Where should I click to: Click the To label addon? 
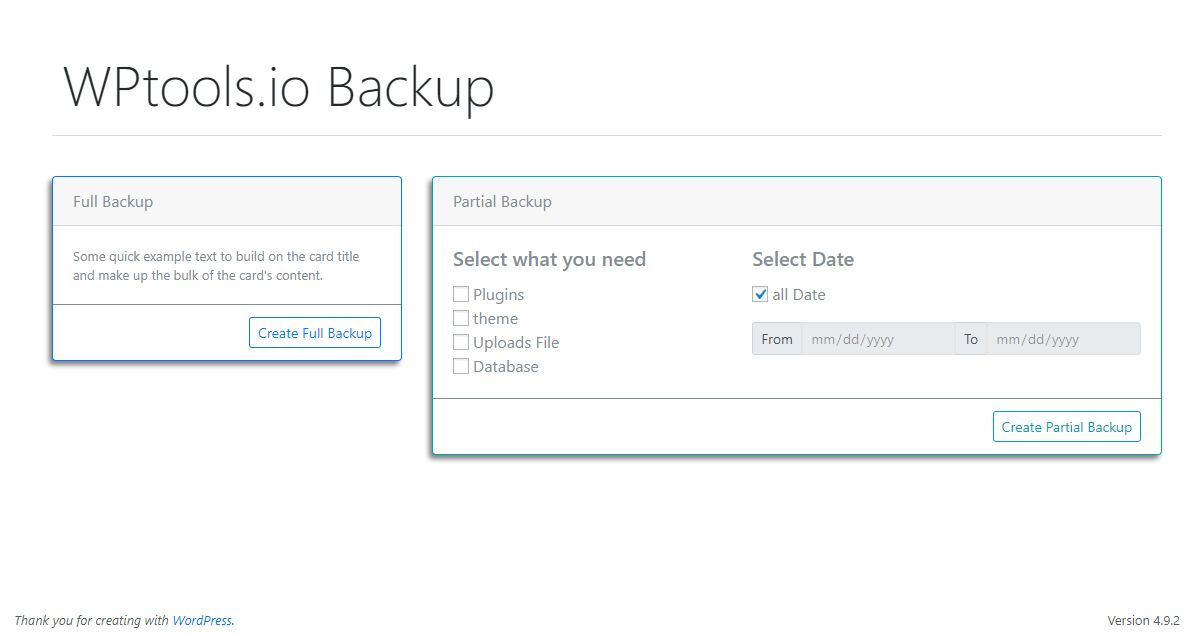[x=971, y=339]
